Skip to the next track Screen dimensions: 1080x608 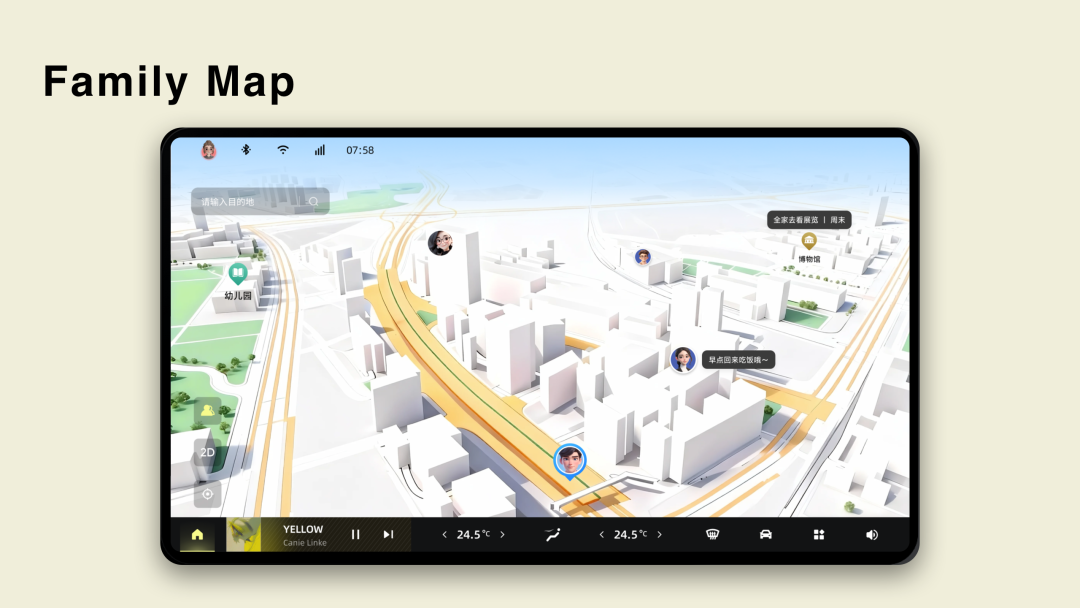[388, 534]
